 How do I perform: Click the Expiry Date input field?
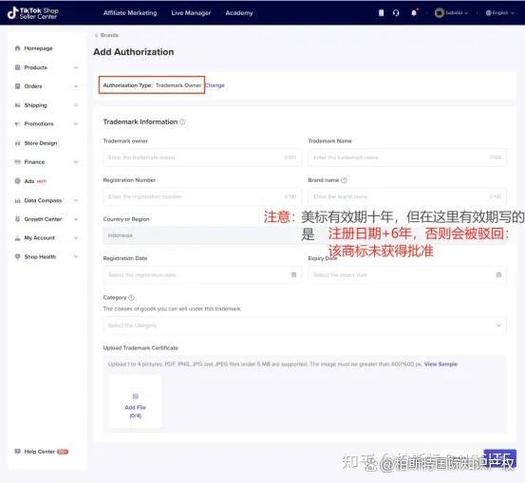407,275
